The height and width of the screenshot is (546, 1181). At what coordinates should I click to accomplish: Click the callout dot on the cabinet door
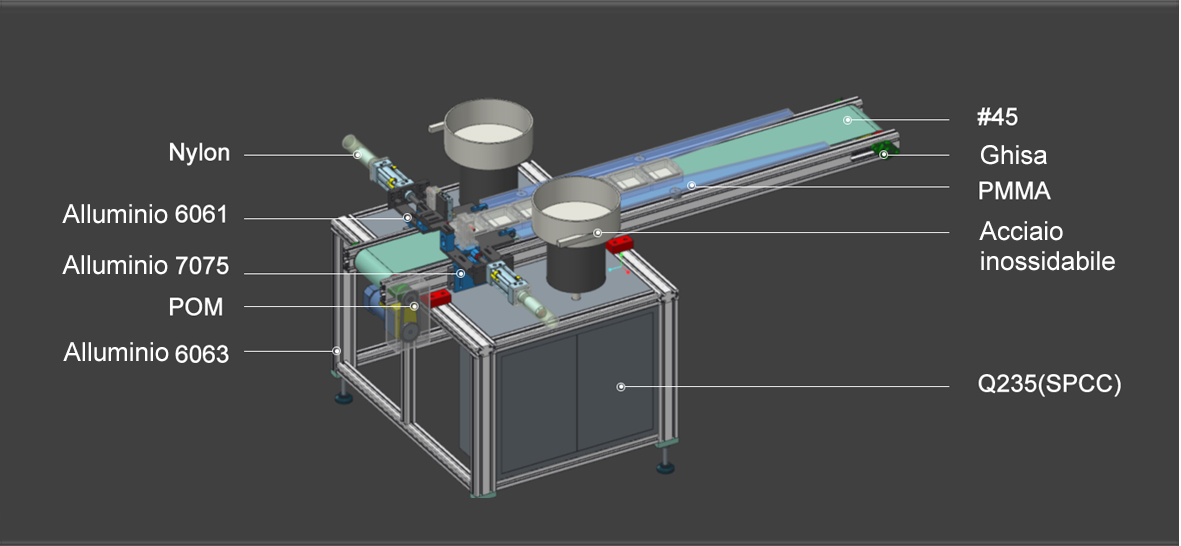(620, 386)
